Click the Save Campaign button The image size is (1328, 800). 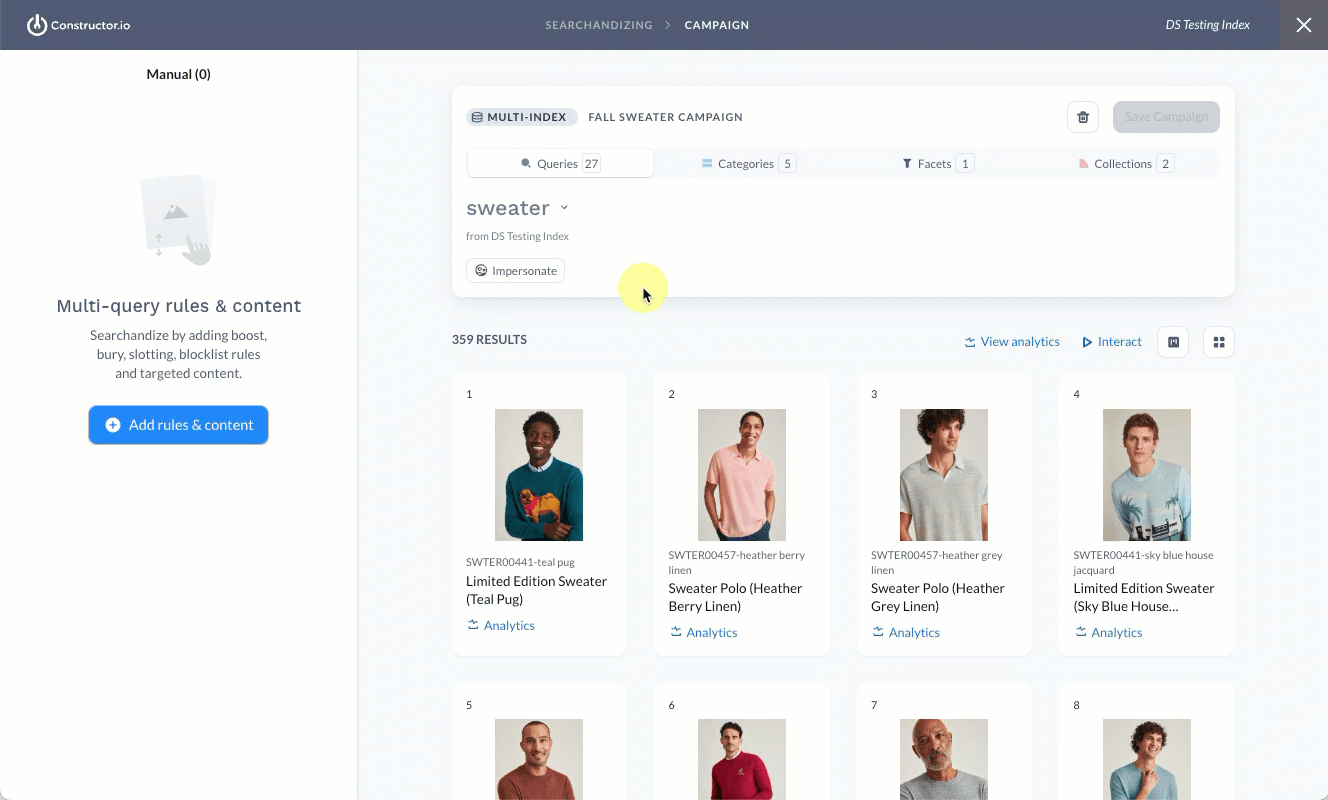click(x=1166, y=117)
